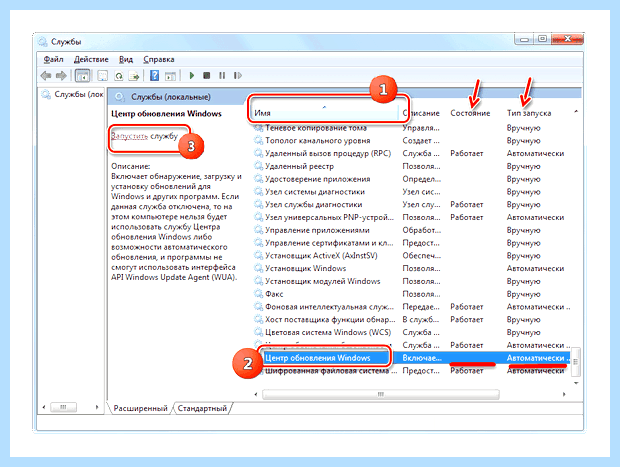Viewport: 620px width, 467px height.
Task: Click gear icon of Установщик Windows
Action: click(x=258, y=268)
